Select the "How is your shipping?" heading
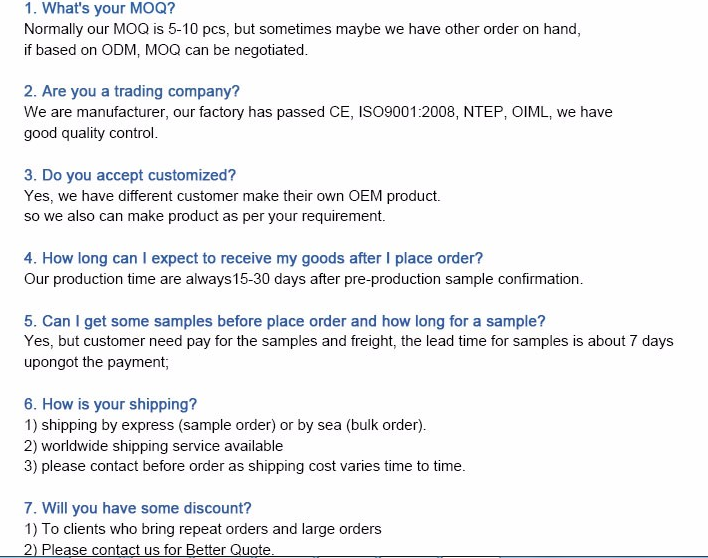This screenshot has width=708, height=558. 110,404
